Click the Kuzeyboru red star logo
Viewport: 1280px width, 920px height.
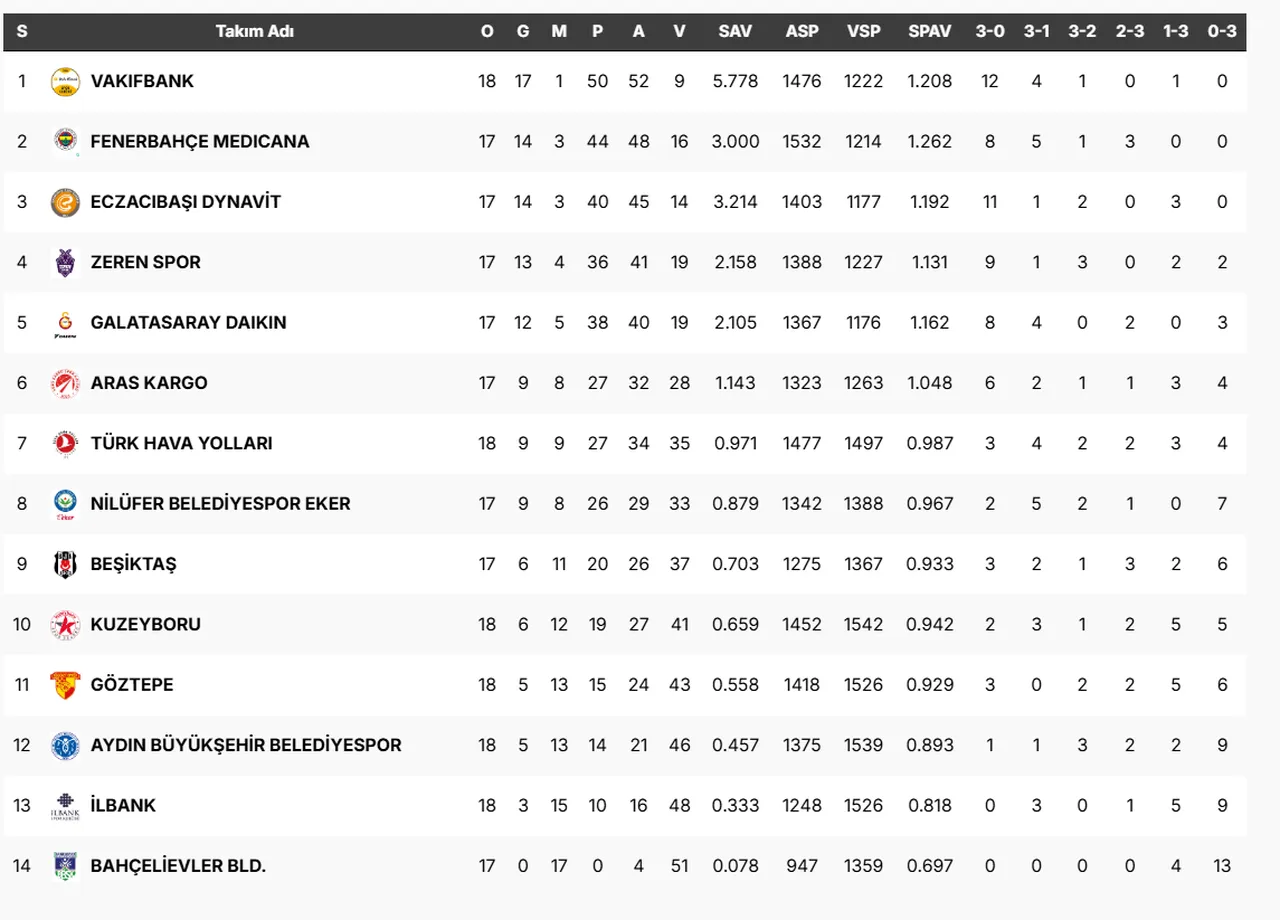pos(65,625)
